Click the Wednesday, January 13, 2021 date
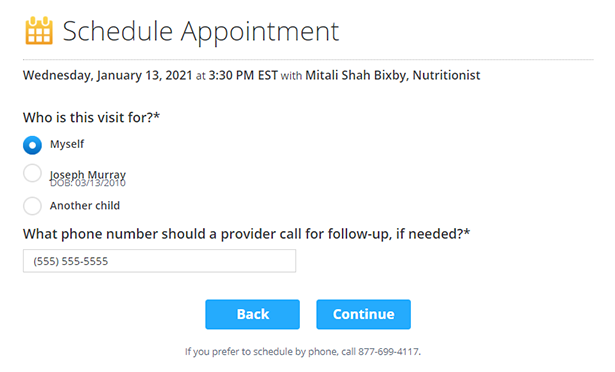 (x=107, y=75)
